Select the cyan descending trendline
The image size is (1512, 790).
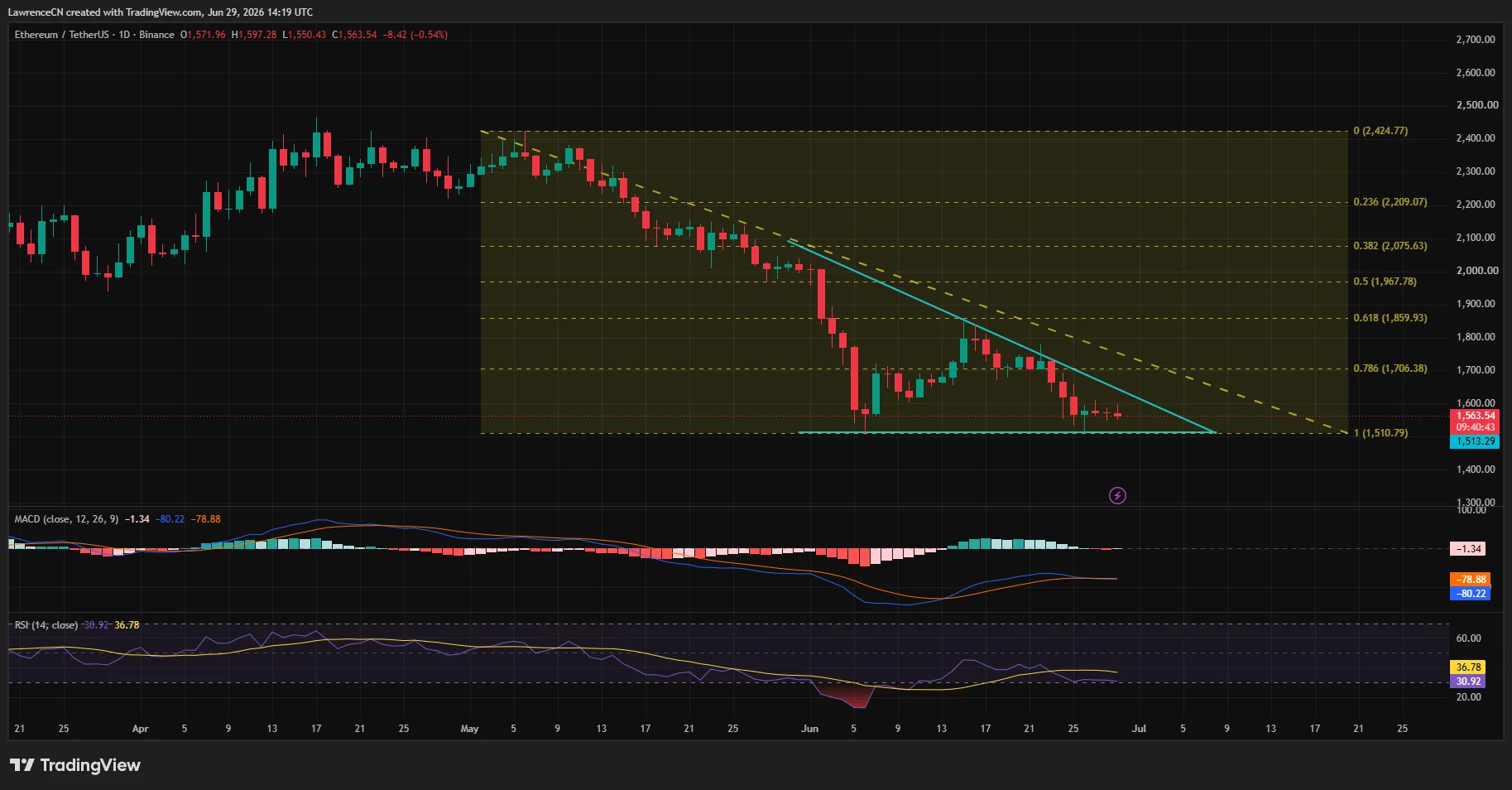point(1001,336)
